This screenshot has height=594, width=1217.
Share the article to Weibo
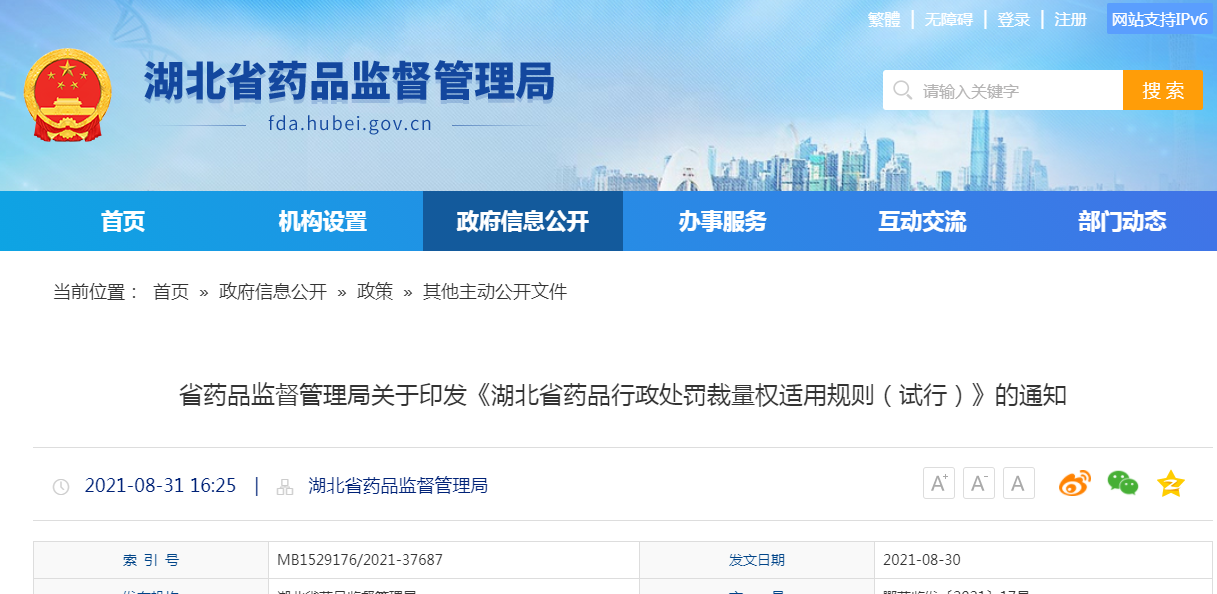coord(1074,483)
